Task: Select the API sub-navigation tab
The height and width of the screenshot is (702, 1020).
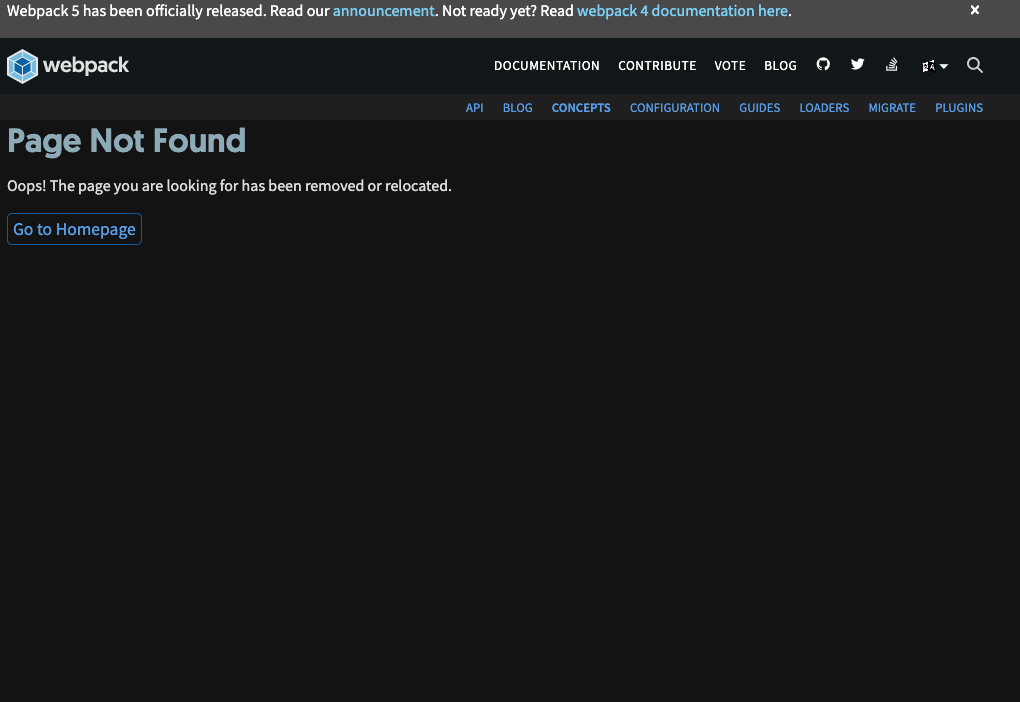Action: [x=474, y=108]
